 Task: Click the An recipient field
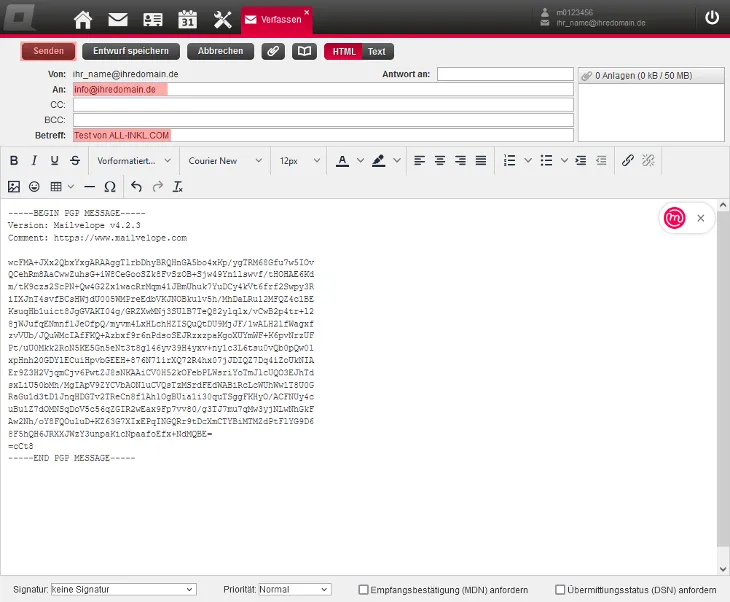pyautogui.click(x=323, y=89)
